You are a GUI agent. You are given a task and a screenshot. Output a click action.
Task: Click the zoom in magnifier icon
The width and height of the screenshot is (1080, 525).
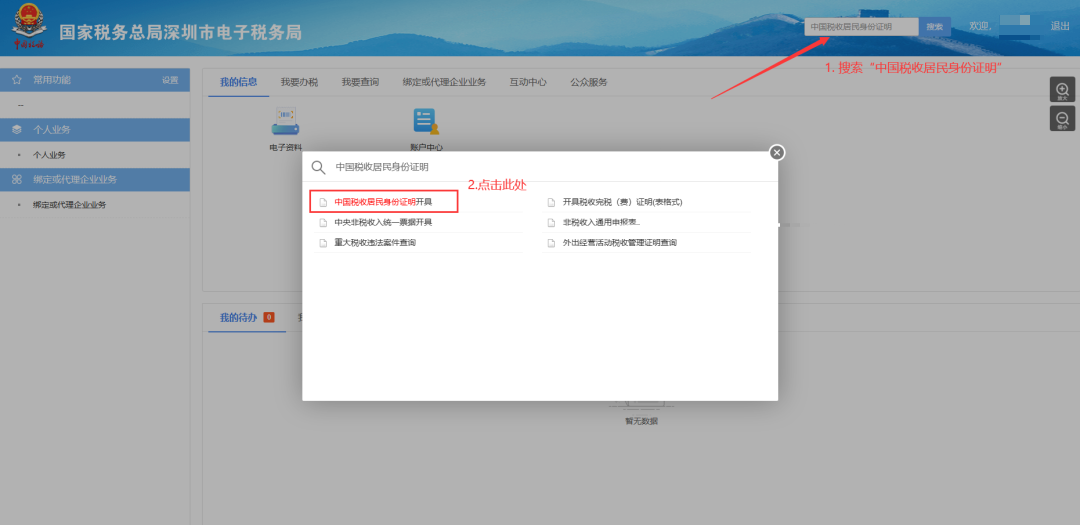1062,90
